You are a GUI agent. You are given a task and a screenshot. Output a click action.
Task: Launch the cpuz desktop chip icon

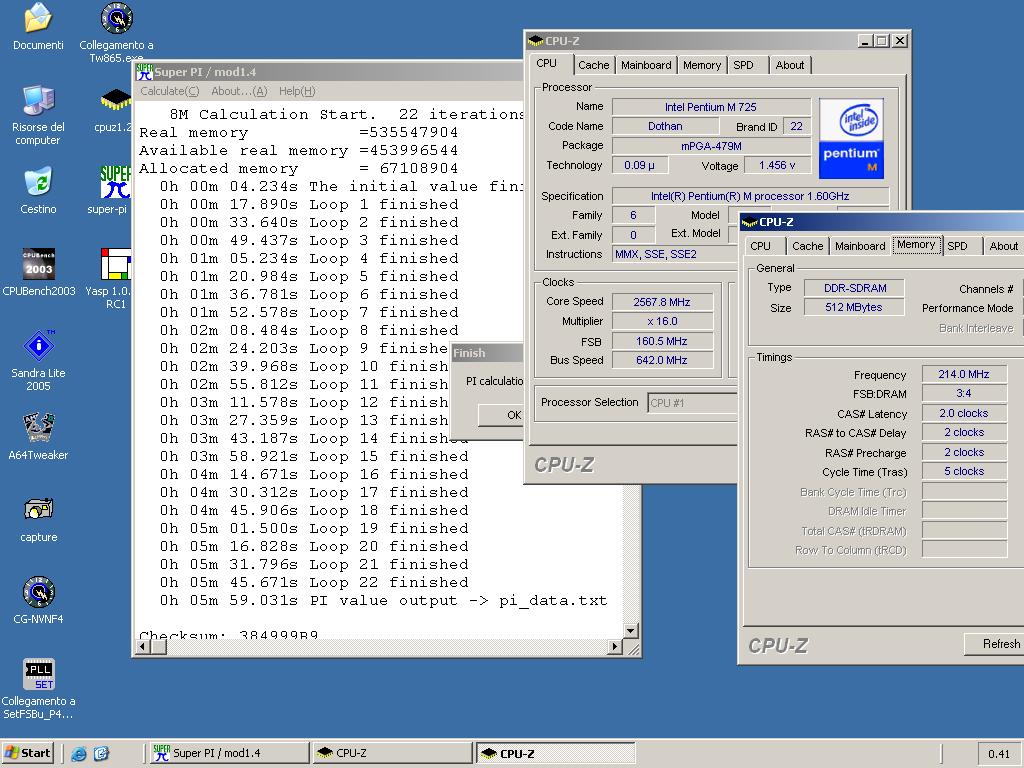[x=116, y=101]
